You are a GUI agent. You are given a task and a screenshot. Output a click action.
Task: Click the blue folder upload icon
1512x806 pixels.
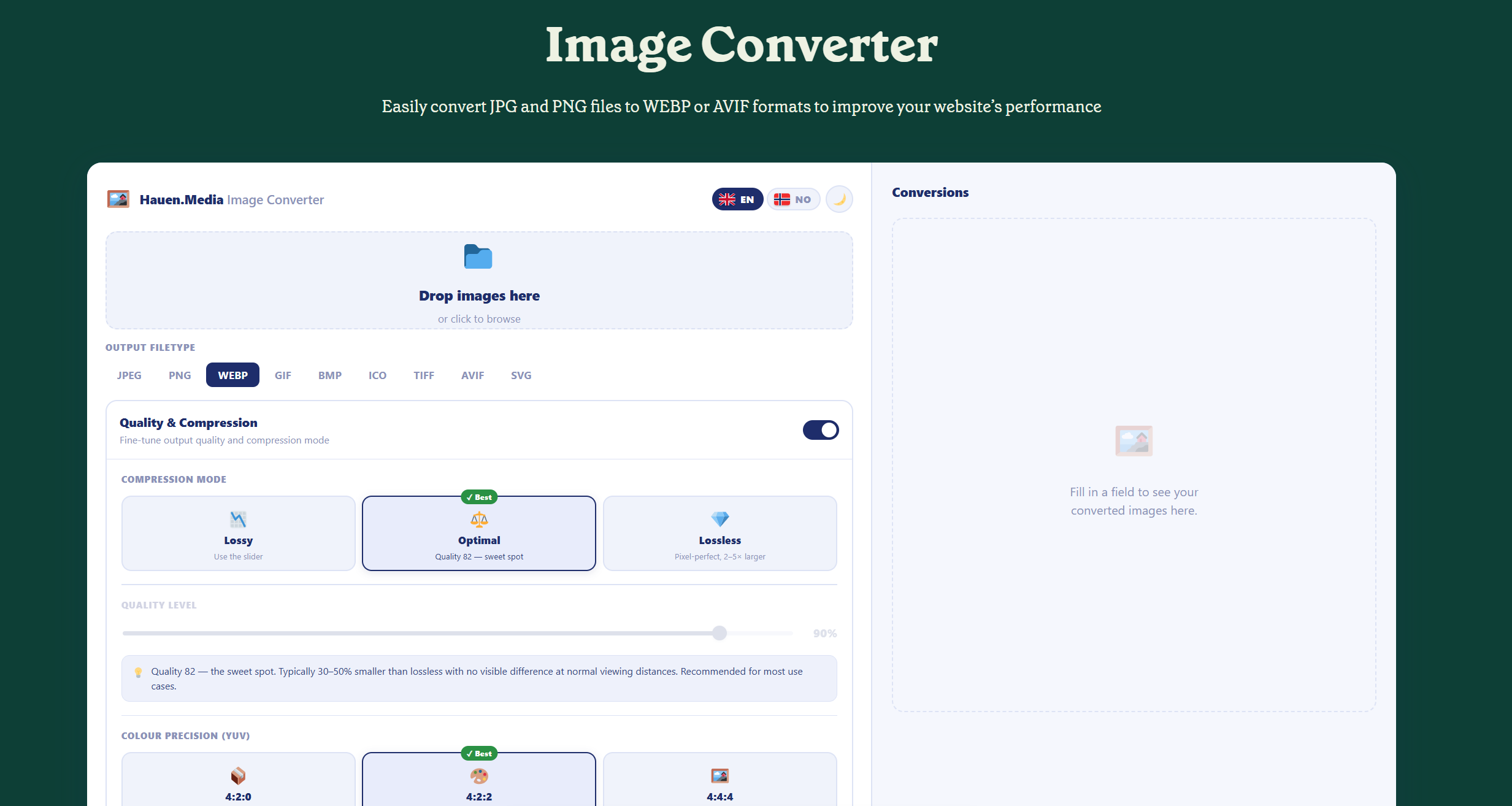coord(478,256)
